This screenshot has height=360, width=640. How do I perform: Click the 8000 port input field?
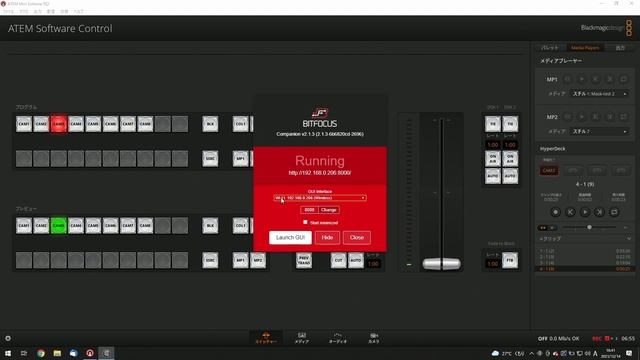coord(309,210)
